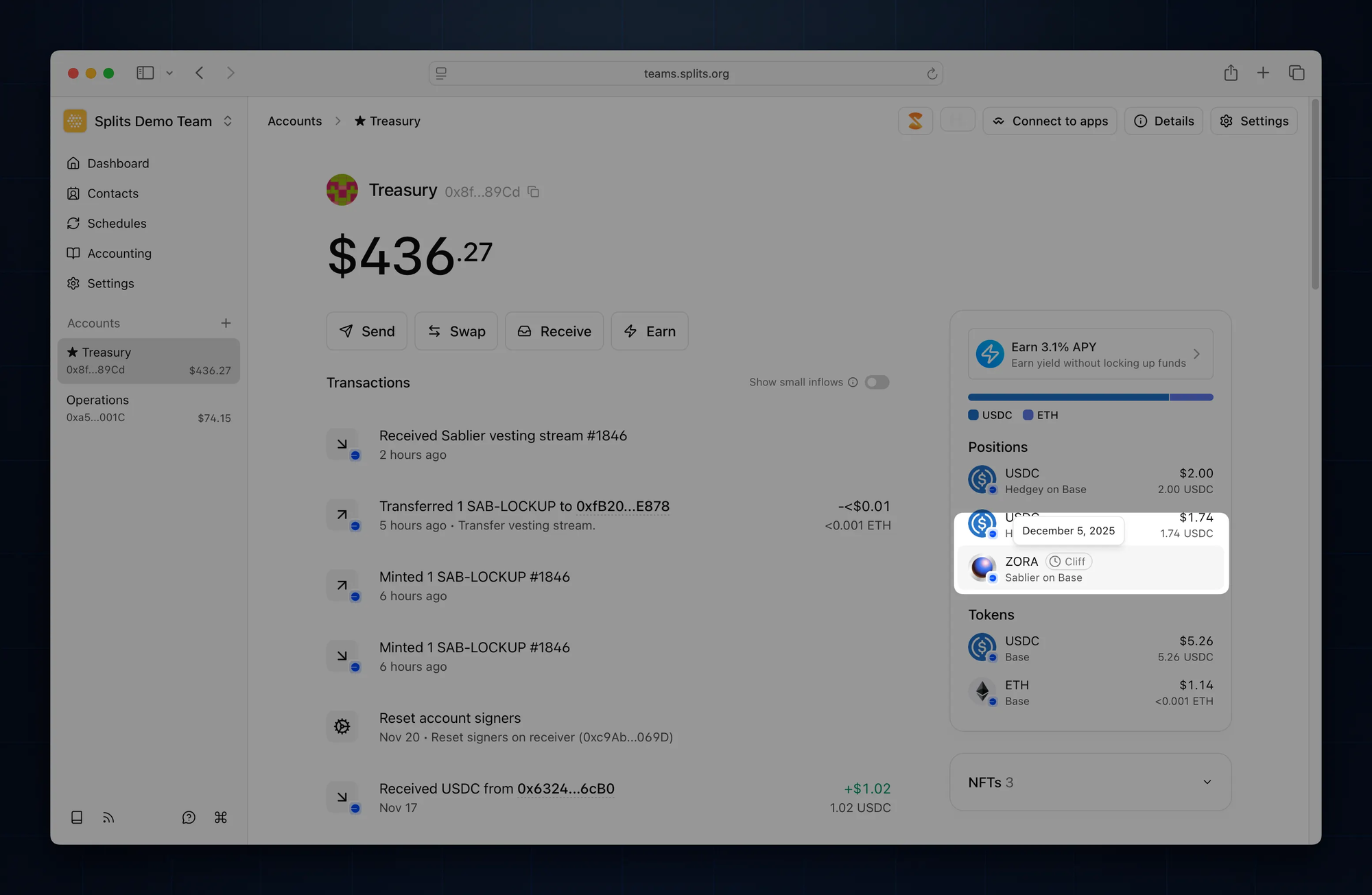Click the Connect to apps button
This screenshot has height=895, width=1372.
(x=1050, y=121)
